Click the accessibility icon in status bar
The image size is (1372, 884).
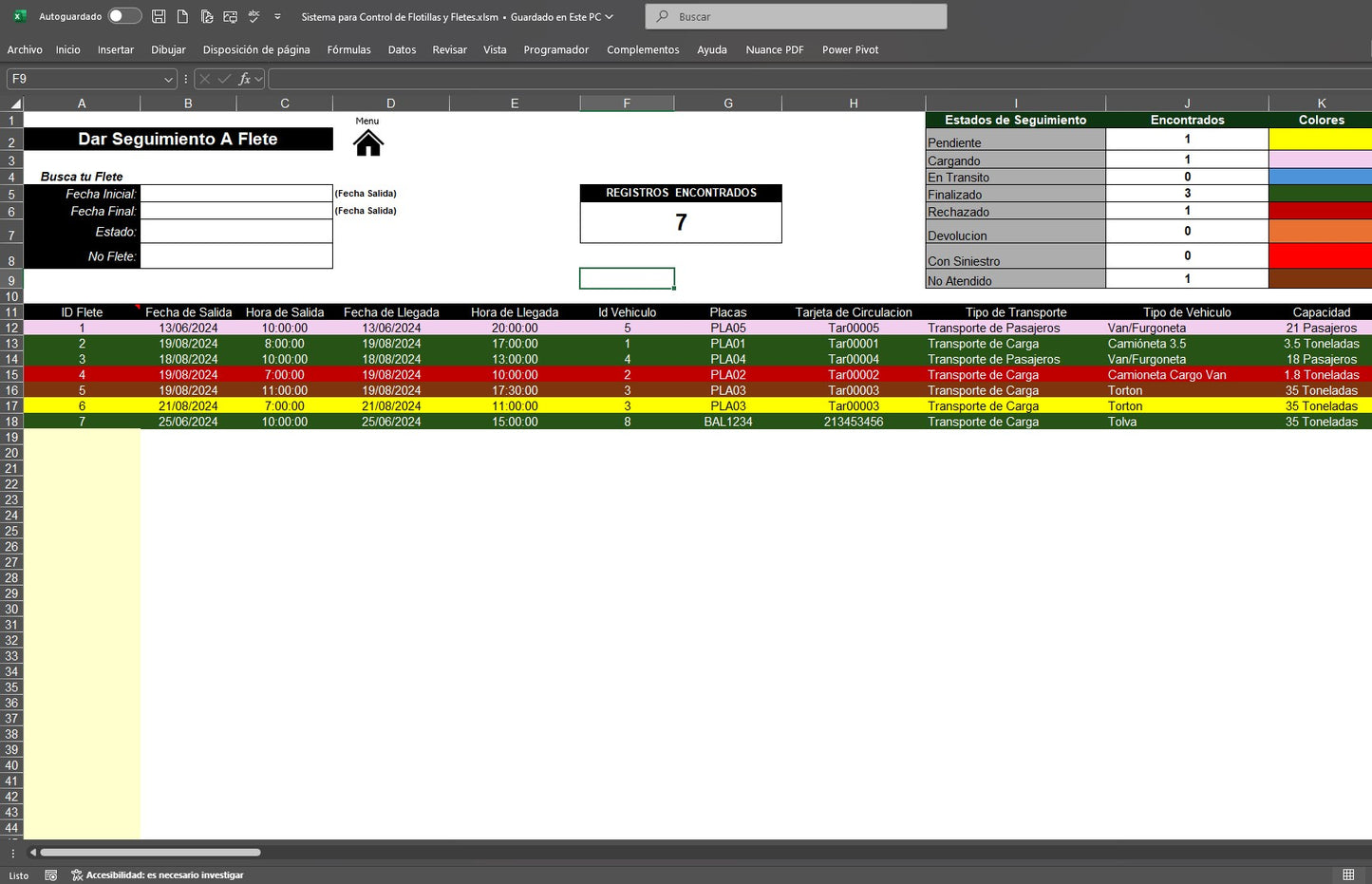(77, 875)
